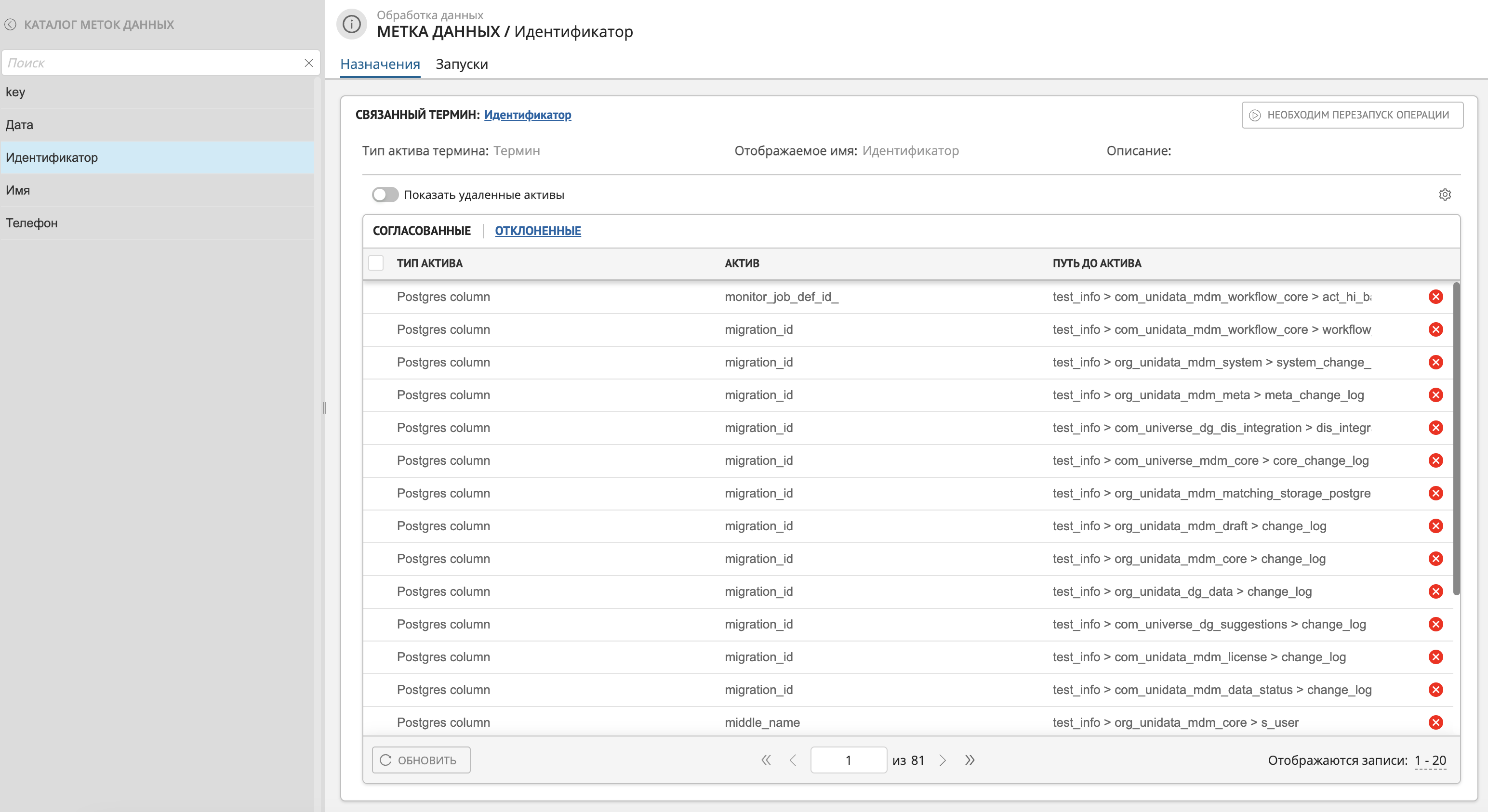Click the monitor_job_def_id_ asset cell
The width and height of the screenshot is (1488, 812).
tap(782, 297)
